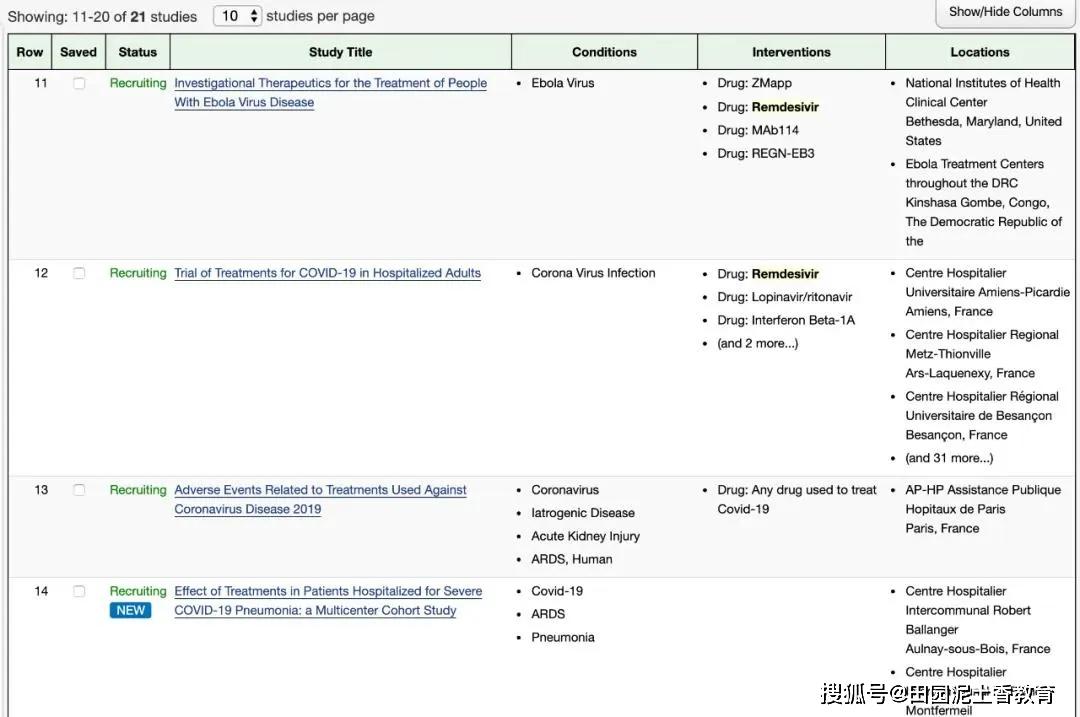This screenshot has height=717, width=1080.
Task: Click the Row column header
Action: (x=30, y=52)
